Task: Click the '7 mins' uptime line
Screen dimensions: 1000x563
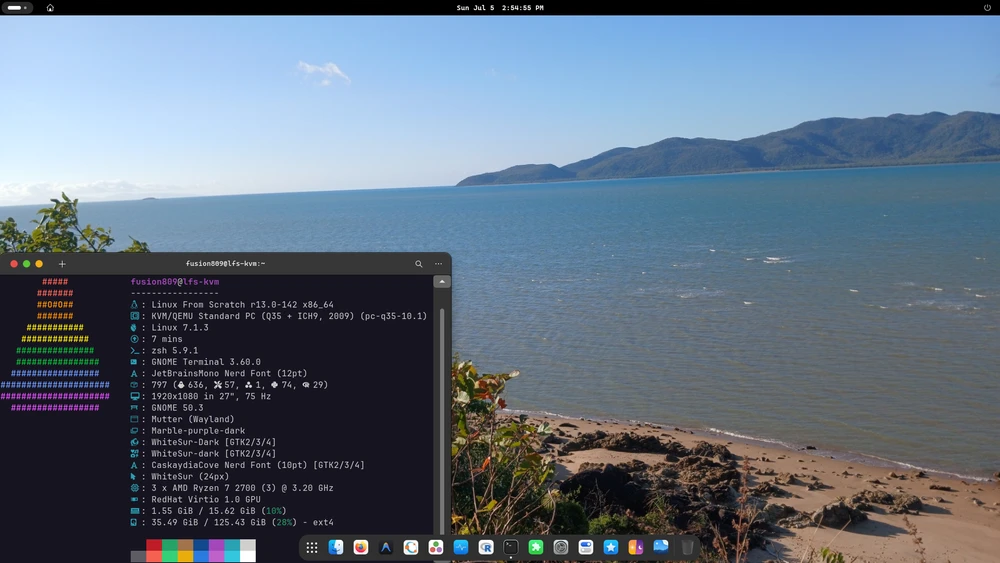Action: [x=166, y=339]
